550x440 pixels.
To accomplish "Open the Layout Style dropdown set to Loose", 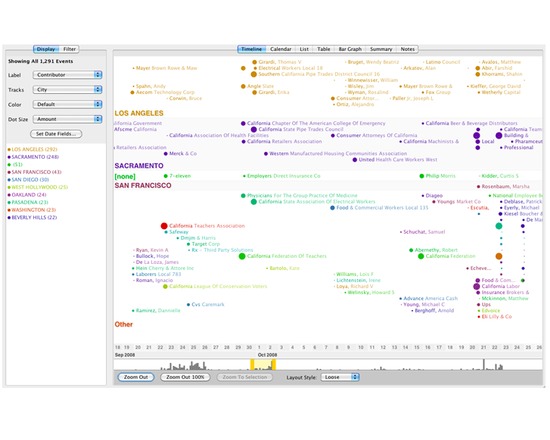I will (x=340, y=377).
